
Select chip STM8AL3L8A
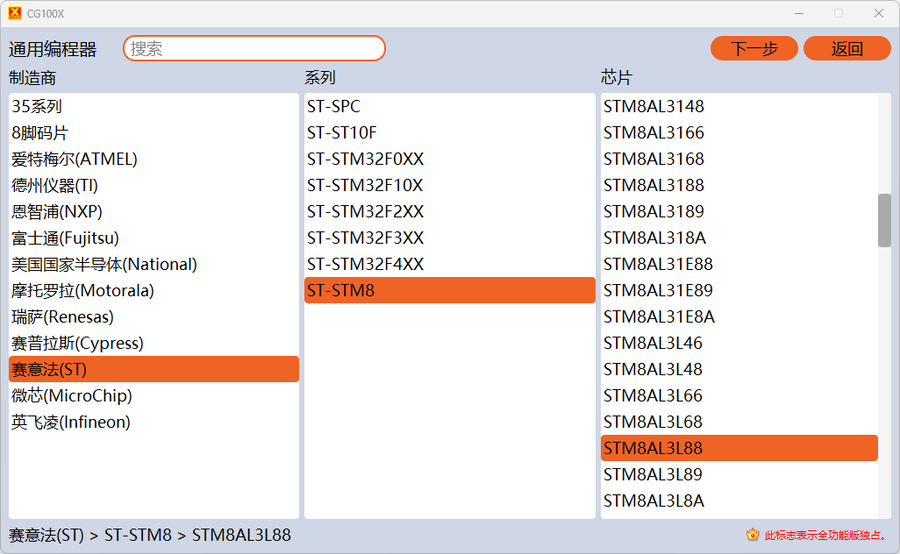(654, 501)
